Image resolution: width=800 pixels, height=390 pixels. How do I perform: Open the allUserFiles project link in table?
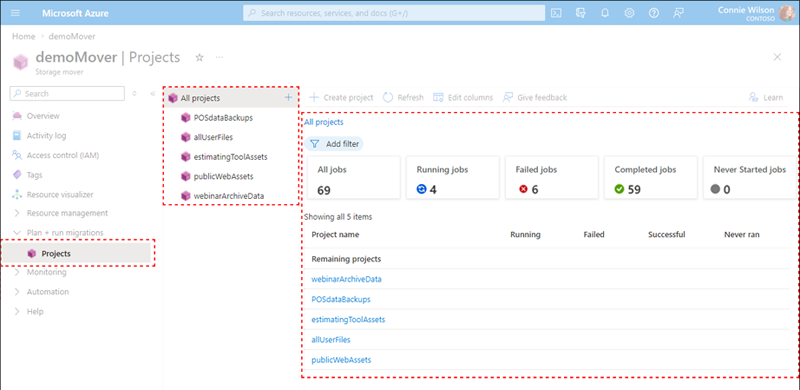[331, 339]
